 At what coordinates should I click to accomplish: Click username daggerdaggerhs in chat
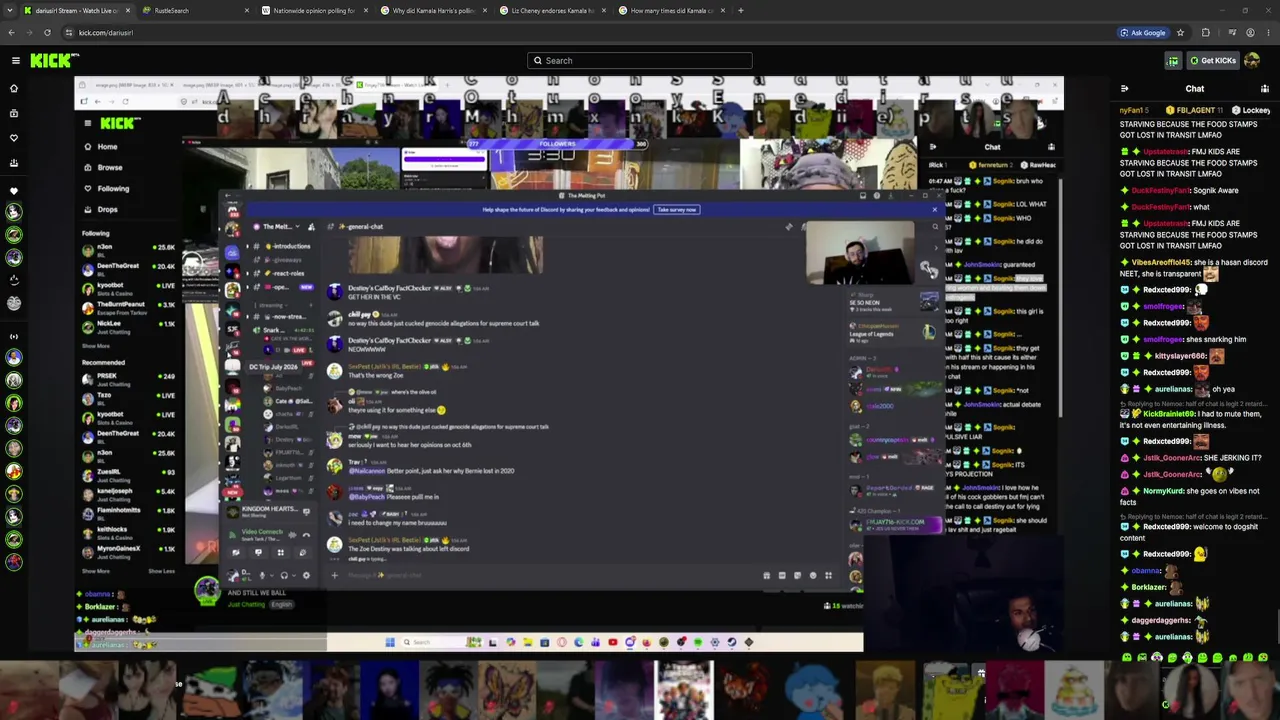coord(1161,620)
